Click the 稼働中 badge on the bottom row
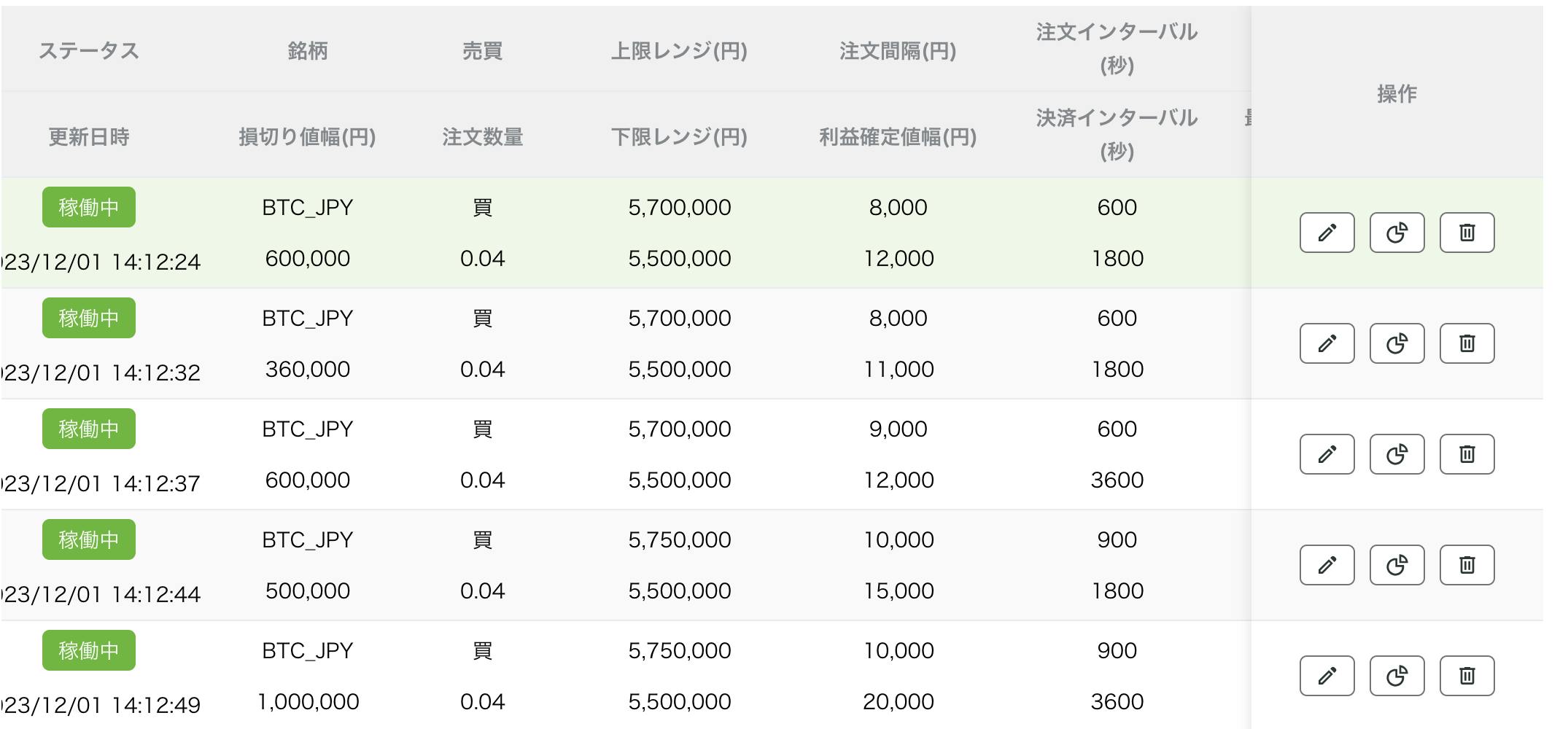Image resolution: width=1568 pixels, height=729 pixels. click(x=88, y=650)
